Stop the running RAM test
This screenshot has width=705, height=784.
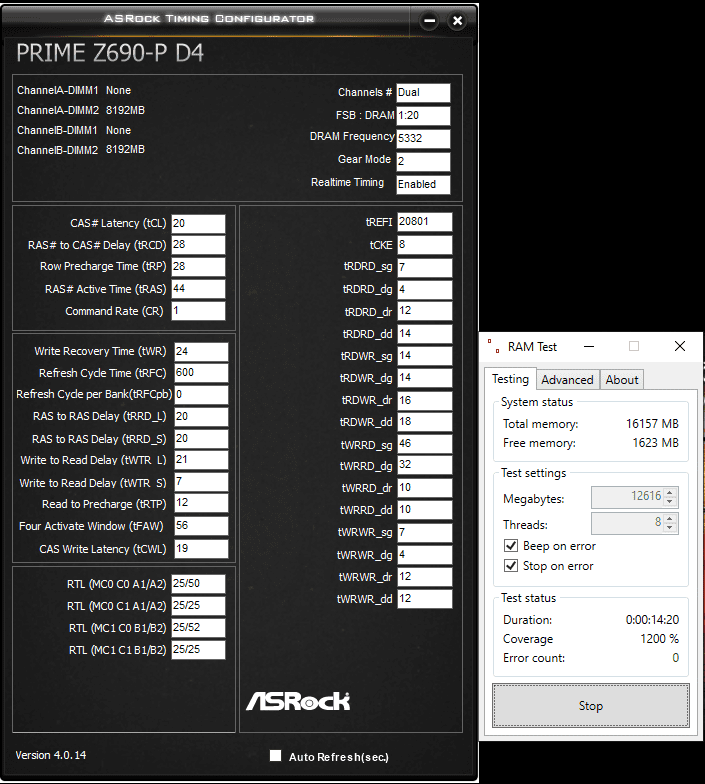590,706
